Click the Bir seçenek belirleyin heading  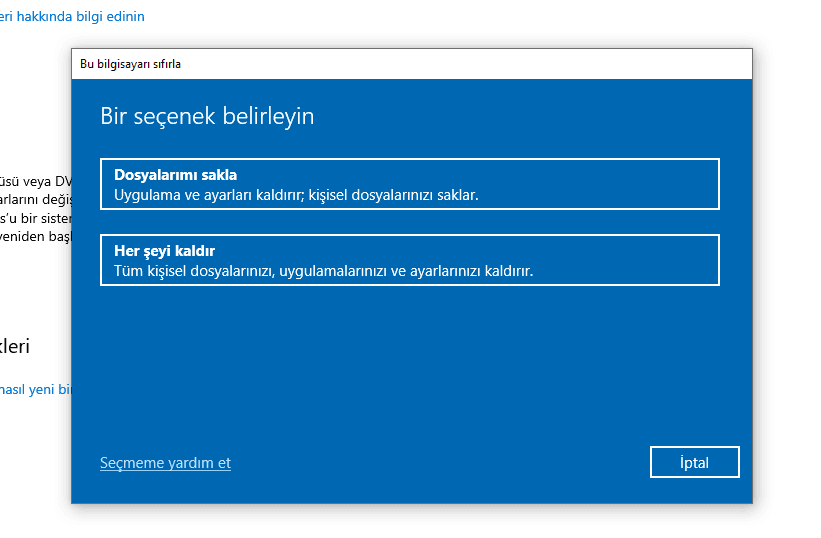click(x=207, y=116)
